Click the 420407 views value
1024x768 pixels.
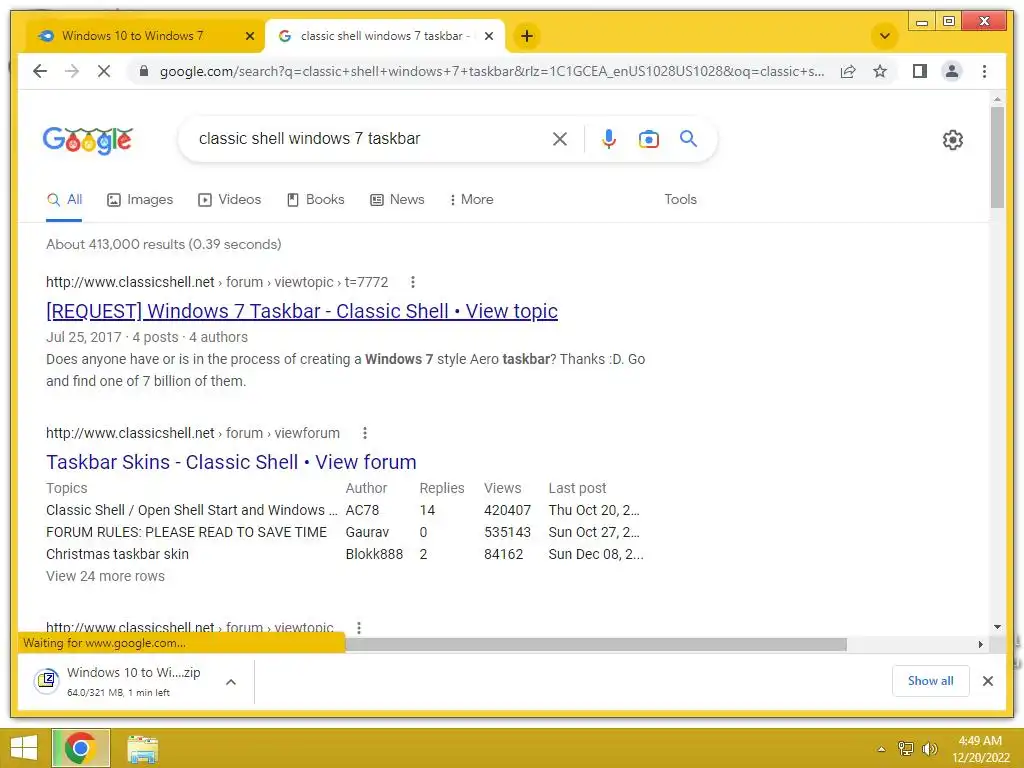tap(507, 510)
